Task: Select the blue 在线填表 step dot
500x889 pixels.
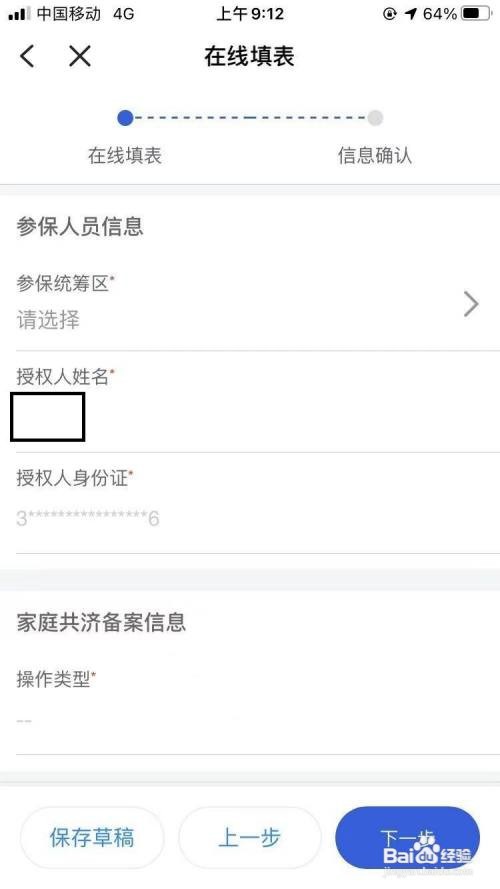Action: click(125, 118)
